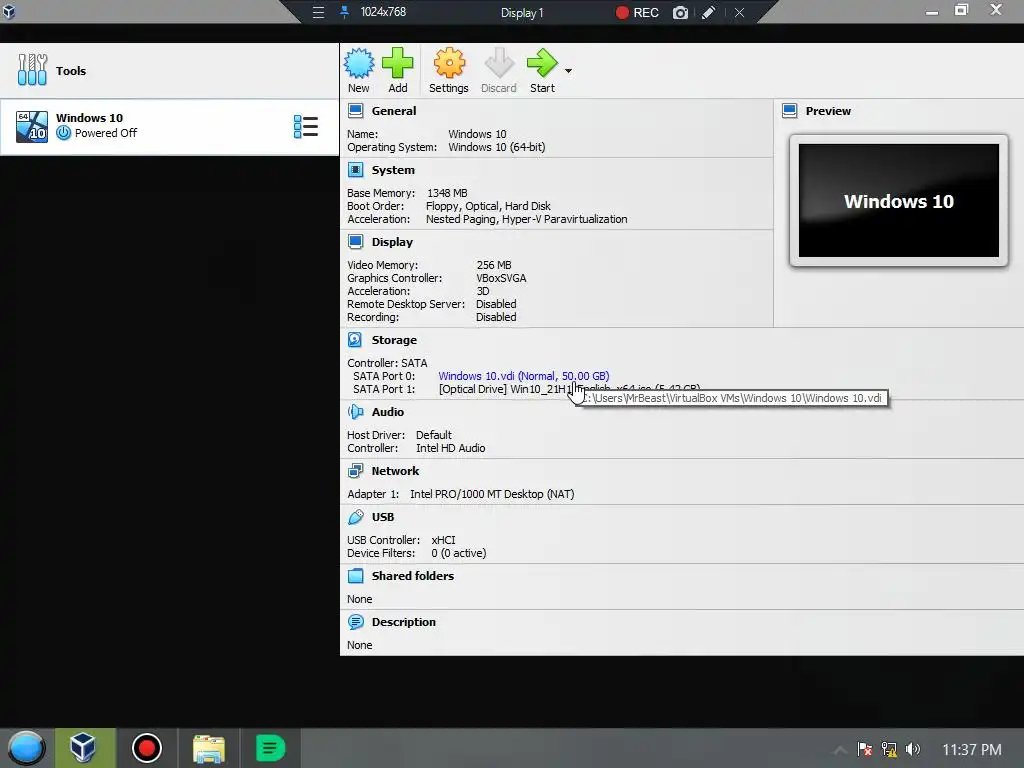Screen dimensions: 1024x768
Task: Start the VM with green arrow
Action: tap(542, 63)
